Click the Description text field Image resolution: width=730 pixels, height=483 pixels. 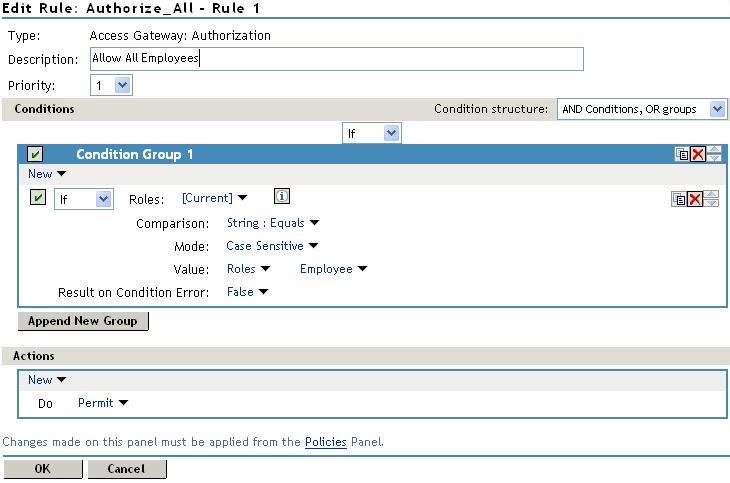pos(336,59)
